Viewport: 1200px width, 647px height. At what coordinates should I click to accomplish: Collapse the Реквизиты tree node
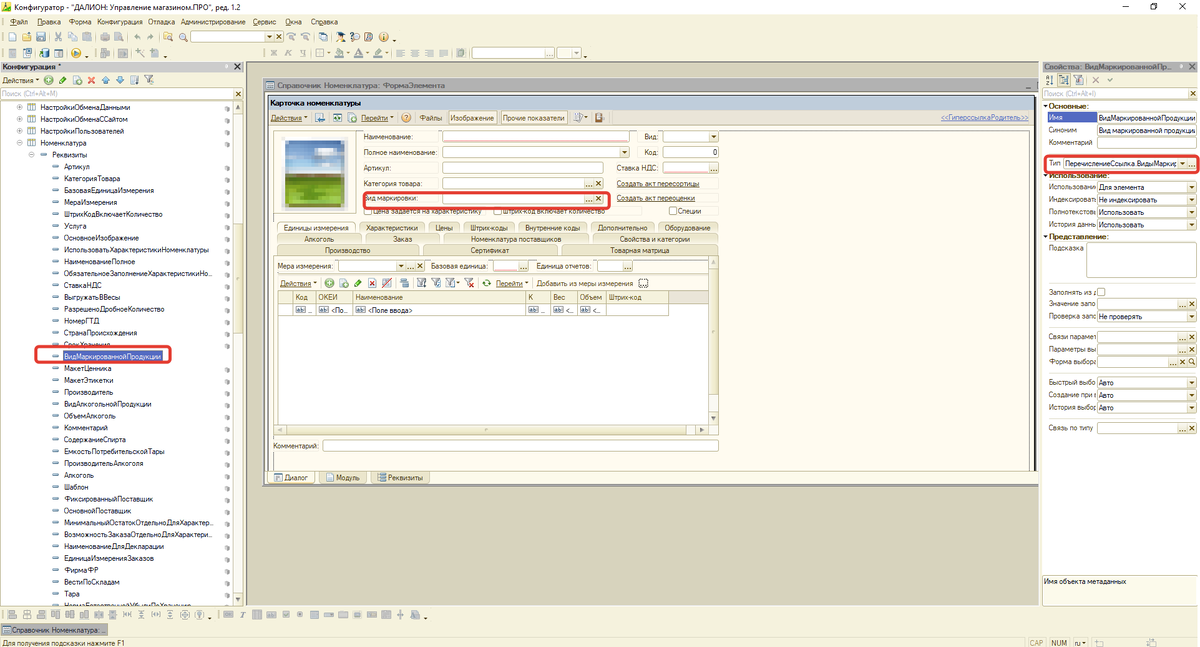(31, 155)
